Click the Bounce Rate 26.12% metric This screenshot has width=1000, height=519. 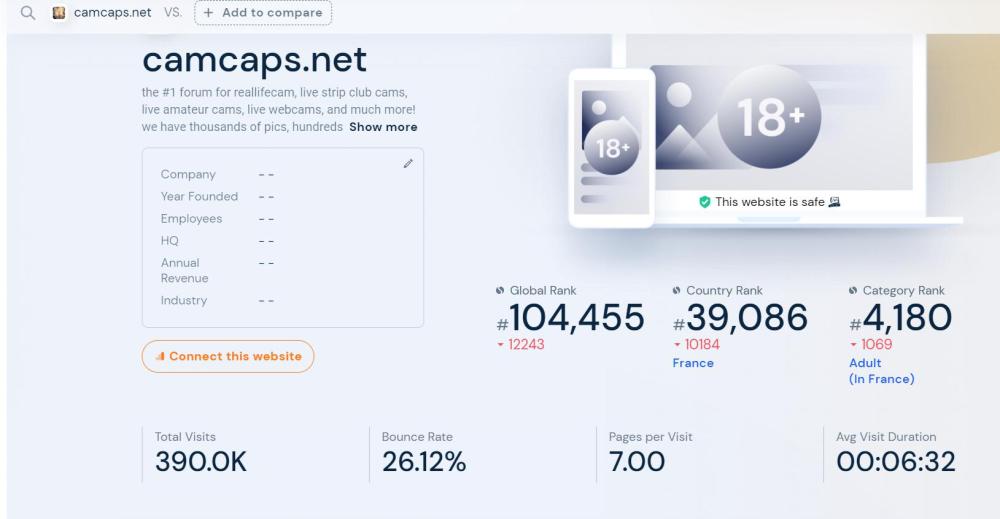(424, 461)
